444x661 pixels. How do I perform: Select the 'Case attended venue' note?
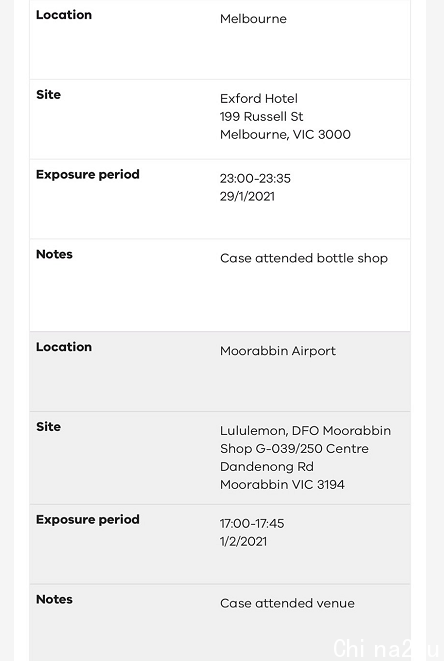click(287, 604)
